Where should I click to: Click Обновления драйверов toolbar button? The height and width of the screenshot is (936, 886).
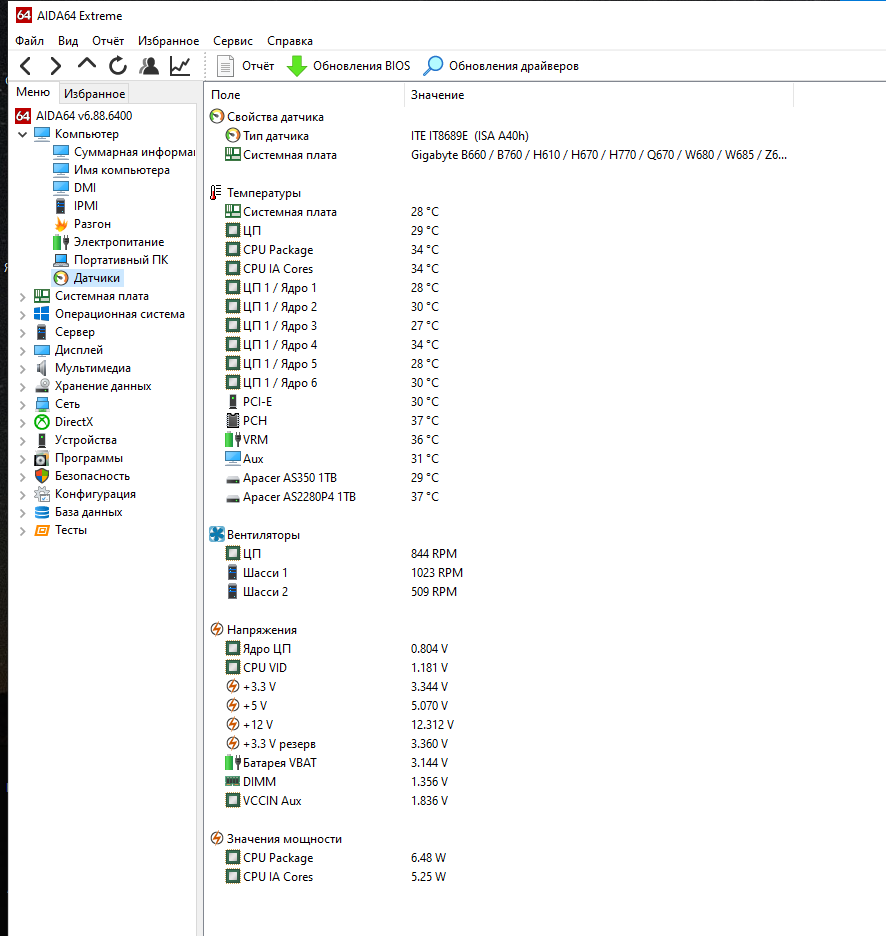pos(501,66)
